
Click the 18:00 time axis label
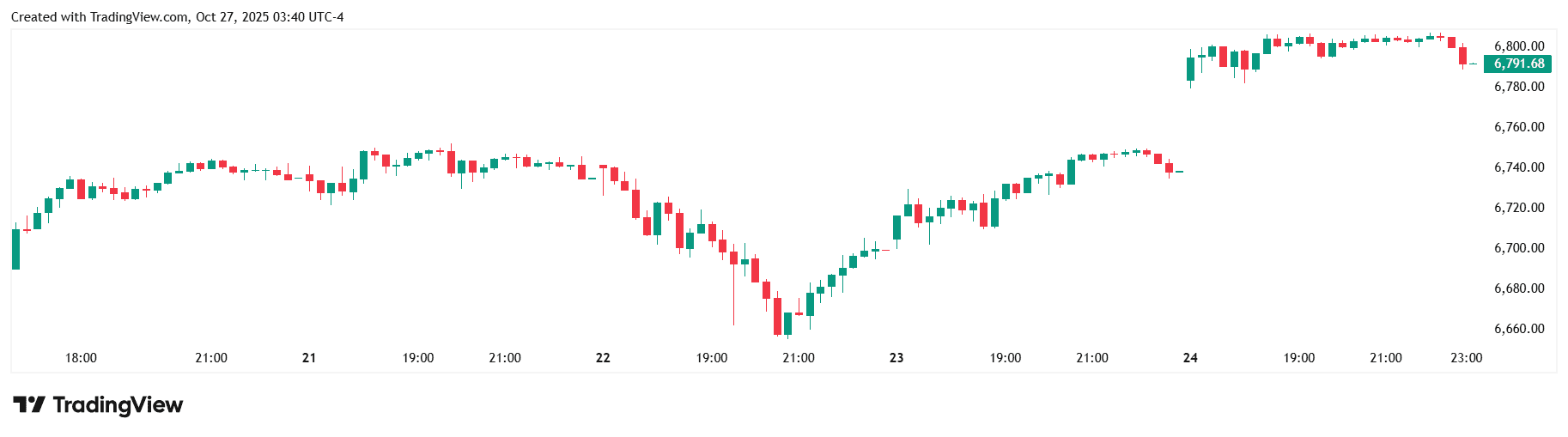[x=81, y=358]
